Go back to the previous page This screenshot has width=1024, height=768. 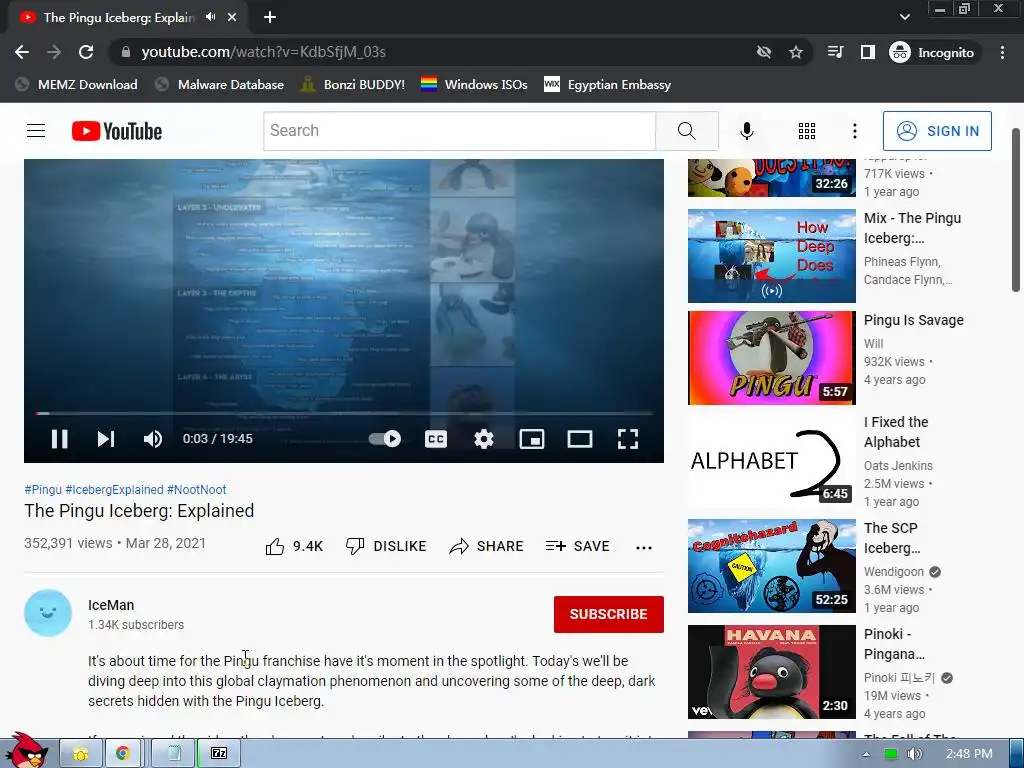click(22, 52)
